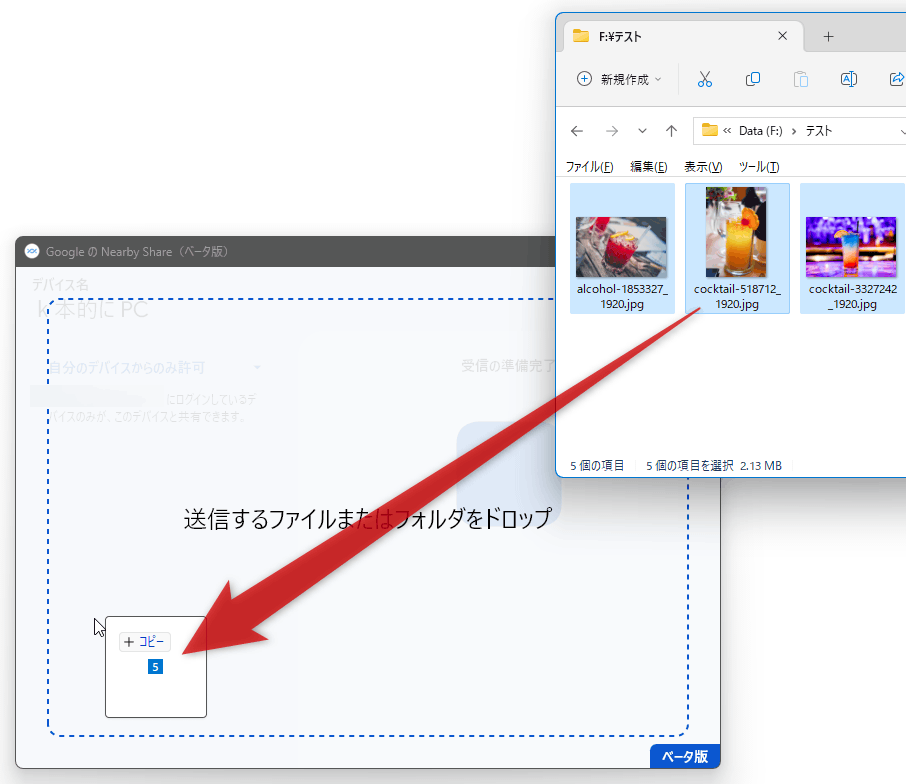Viewport: 906px width, 784px height.
Task: Go up one folder level arrow
Action: point(671,131)
